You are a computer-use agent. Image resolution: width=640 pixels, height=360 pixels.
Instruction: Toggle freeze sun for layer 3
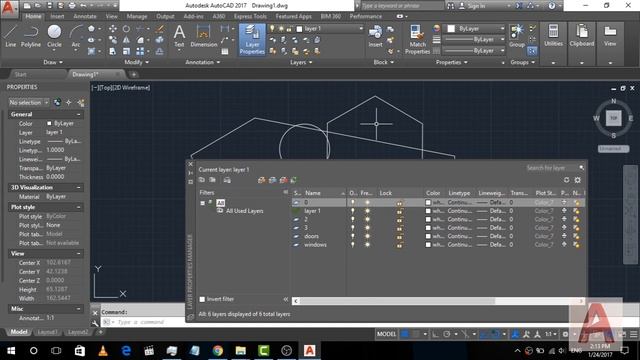pos(367,228)
